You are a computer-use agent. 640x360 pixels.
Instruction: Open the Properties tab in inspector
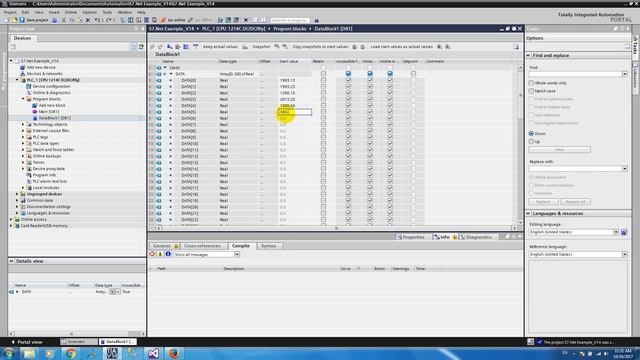pos(411,237)
